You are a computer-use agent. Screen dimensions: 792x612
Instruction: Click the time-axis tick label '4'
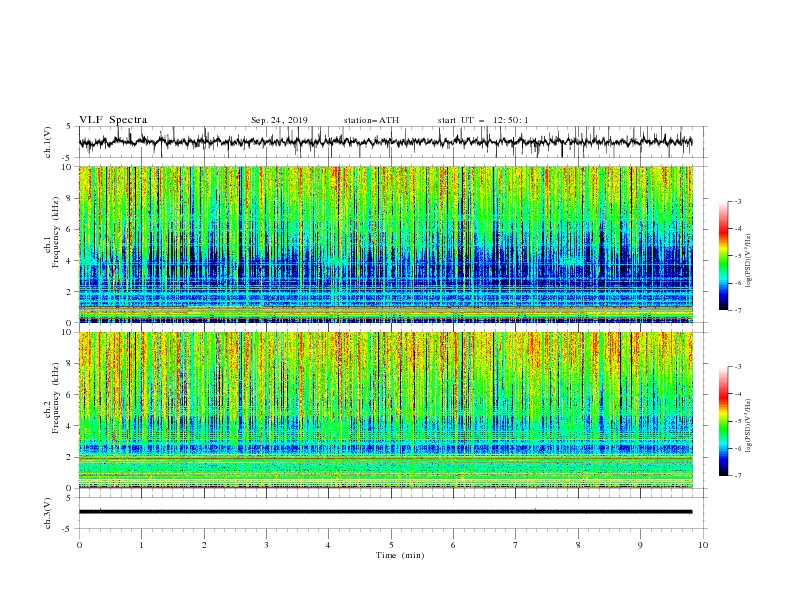pos(329,545)
